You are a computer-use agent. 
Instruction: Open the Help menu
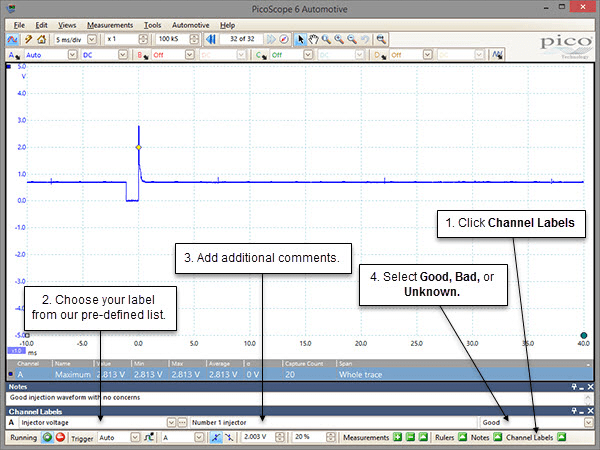point(227,25)
